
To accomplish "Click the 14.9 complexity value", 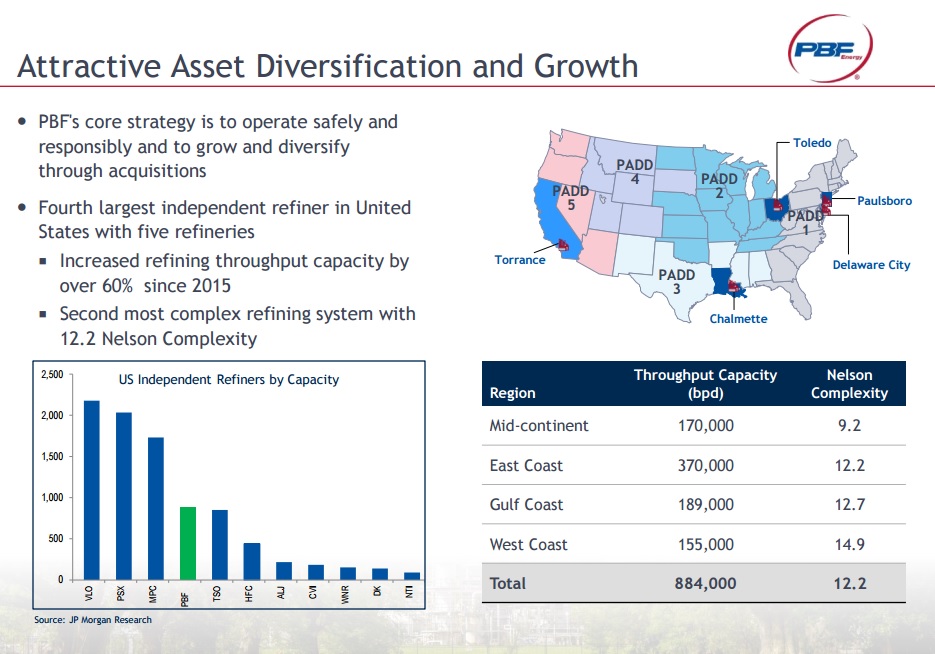I will [x=849, y=544].
